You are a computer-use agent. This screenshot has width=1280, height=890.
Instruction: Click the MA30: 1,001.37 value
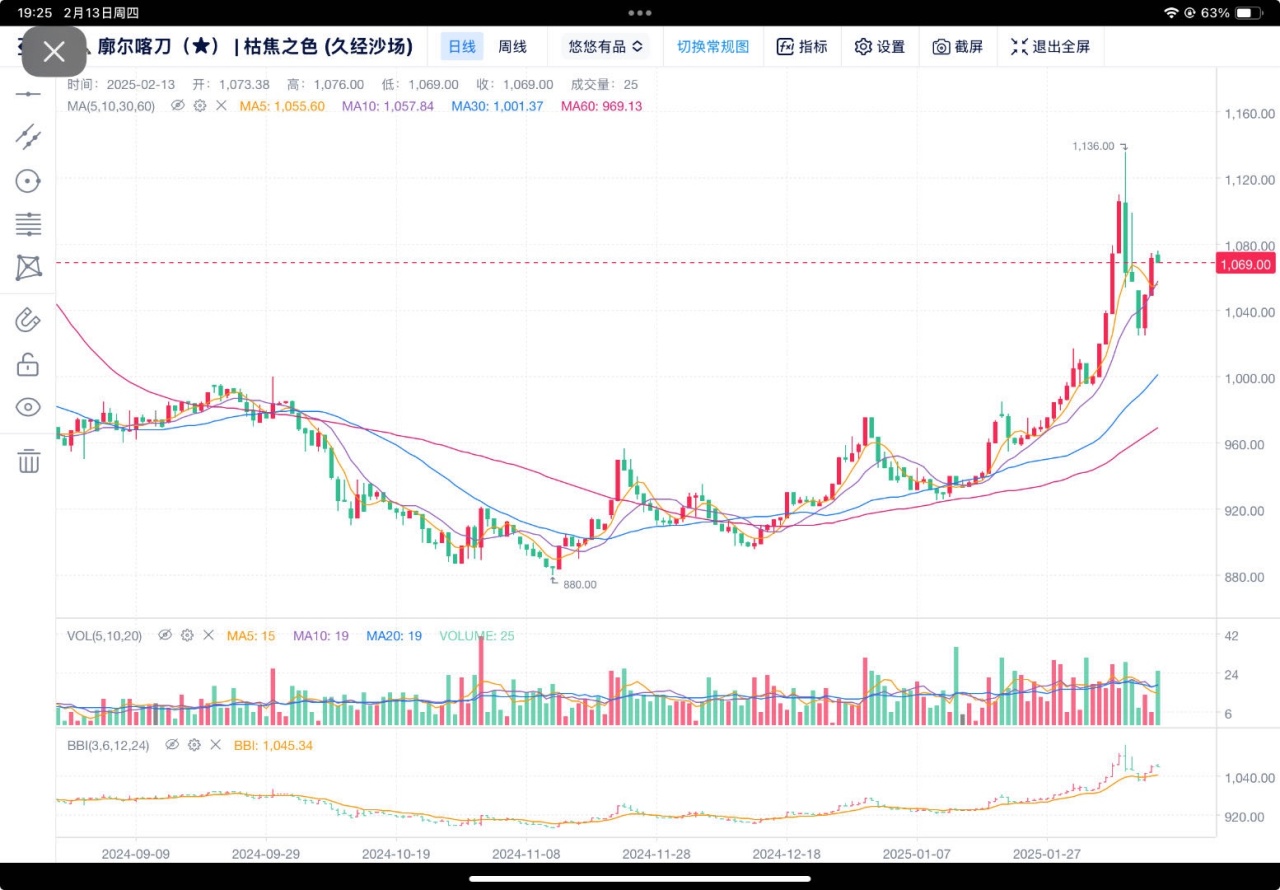pos(497,105)
